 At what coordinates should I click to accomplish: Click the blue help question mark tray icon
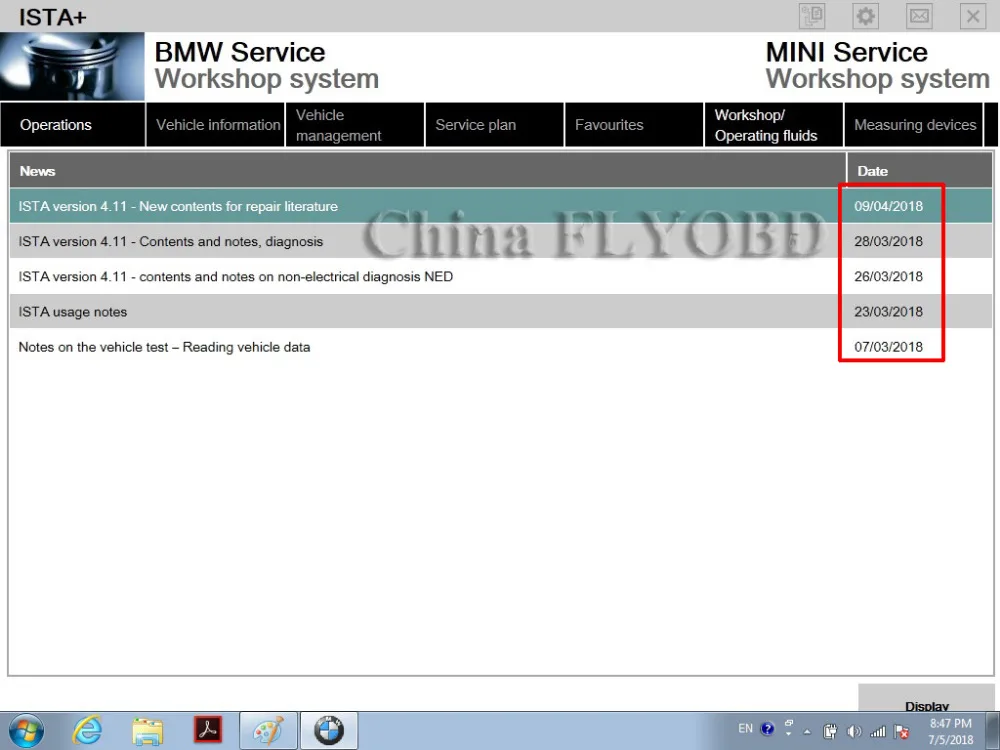[767, 728]
